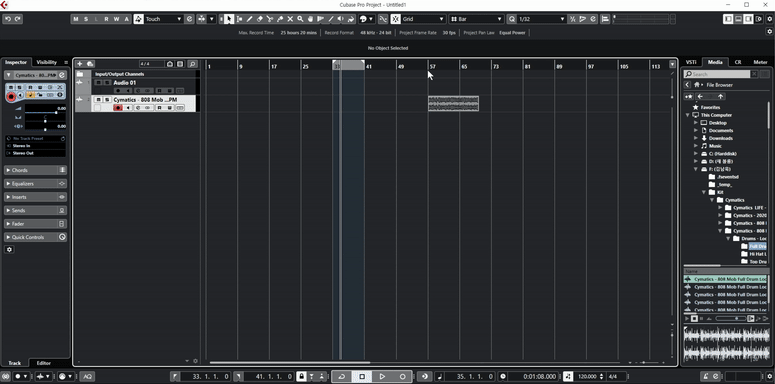Click the Fader inspector volume slider

tap(44, 113)
